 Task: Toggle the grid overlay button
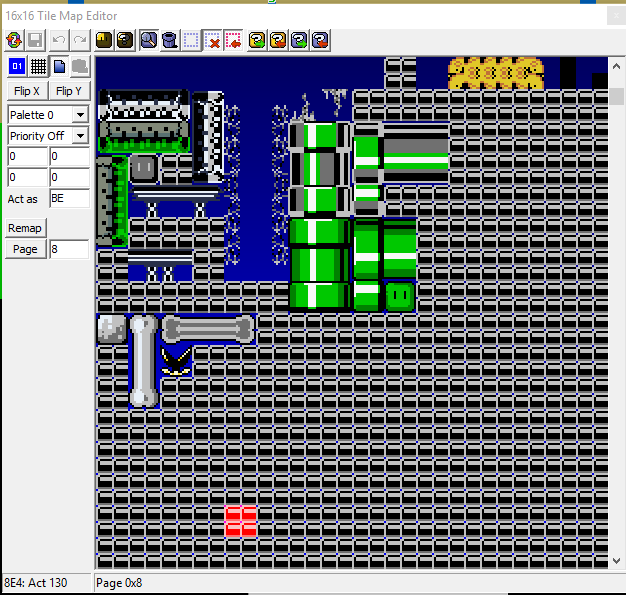(x=38, y=66)
